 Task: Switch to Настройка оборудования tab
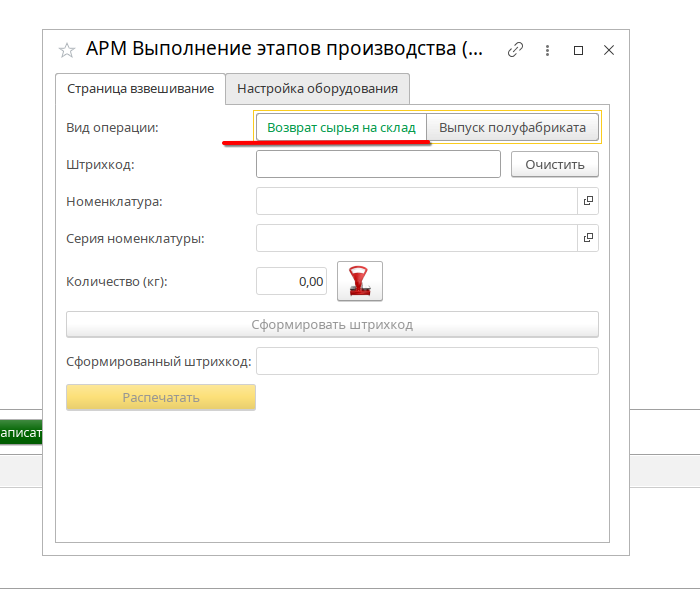click(317, 88)
